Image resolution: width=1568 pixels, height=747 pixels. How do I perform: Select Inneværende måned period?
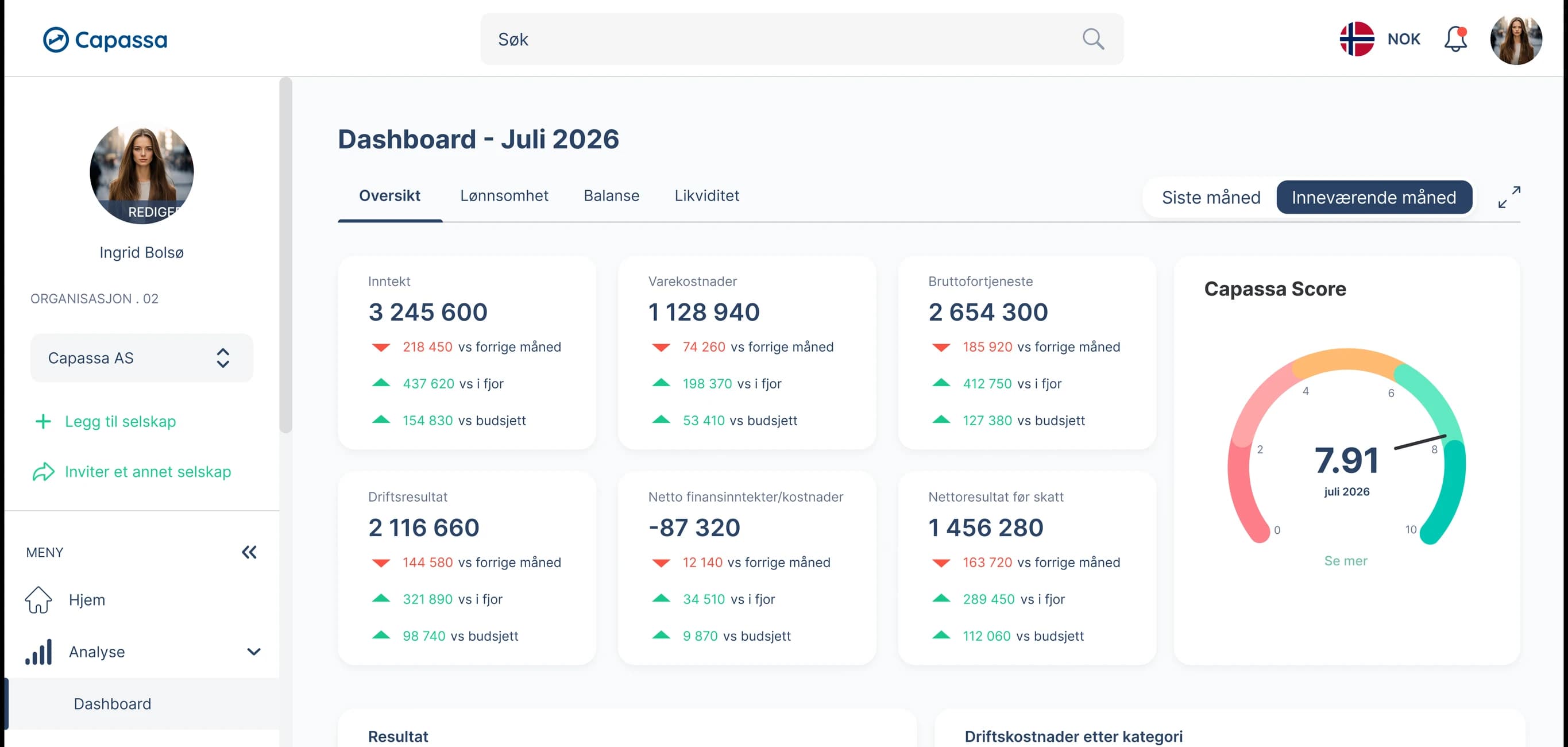coord(1374,197)
